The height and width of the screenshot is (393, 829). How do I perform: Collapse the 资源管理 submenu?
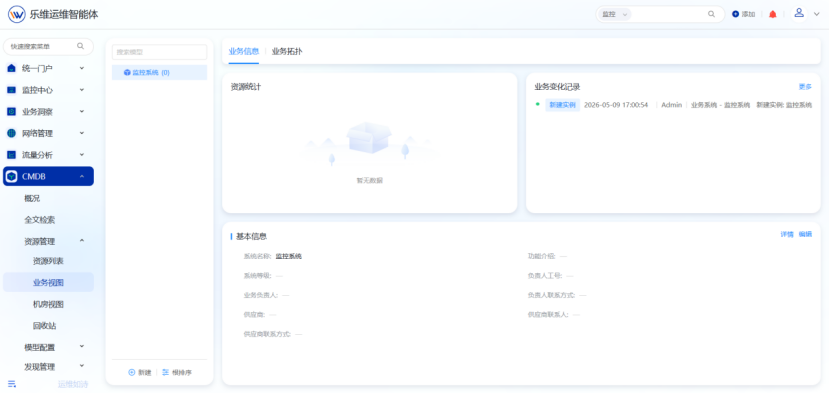tap(82, 241)
